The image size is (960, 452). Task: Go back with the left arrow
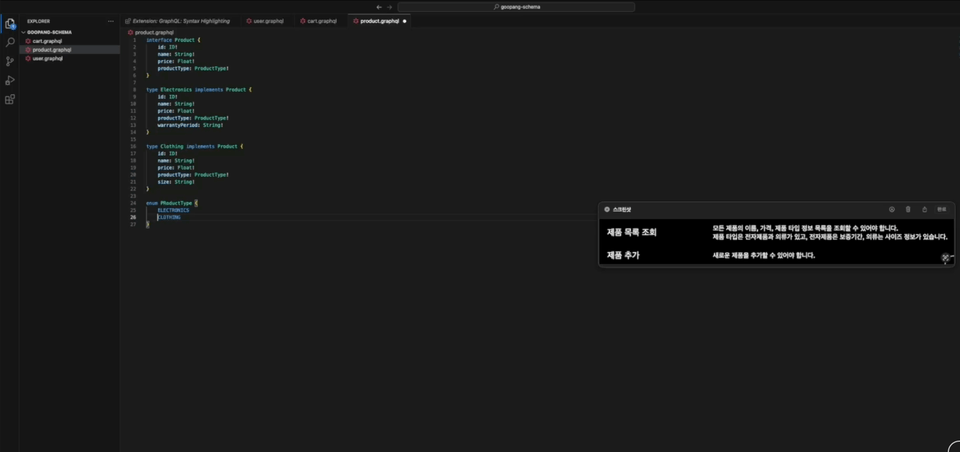coord(379,7)
